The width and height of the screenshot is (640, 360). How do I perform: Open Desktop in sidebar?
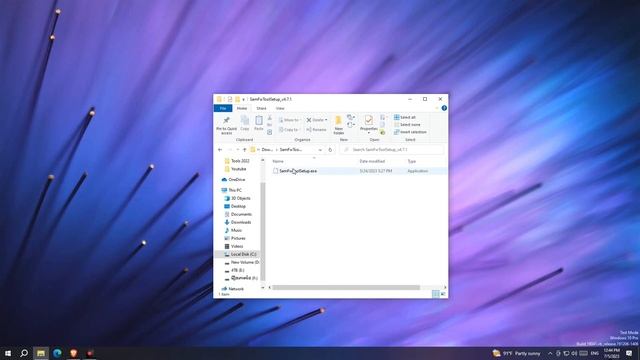coord(235,206)
